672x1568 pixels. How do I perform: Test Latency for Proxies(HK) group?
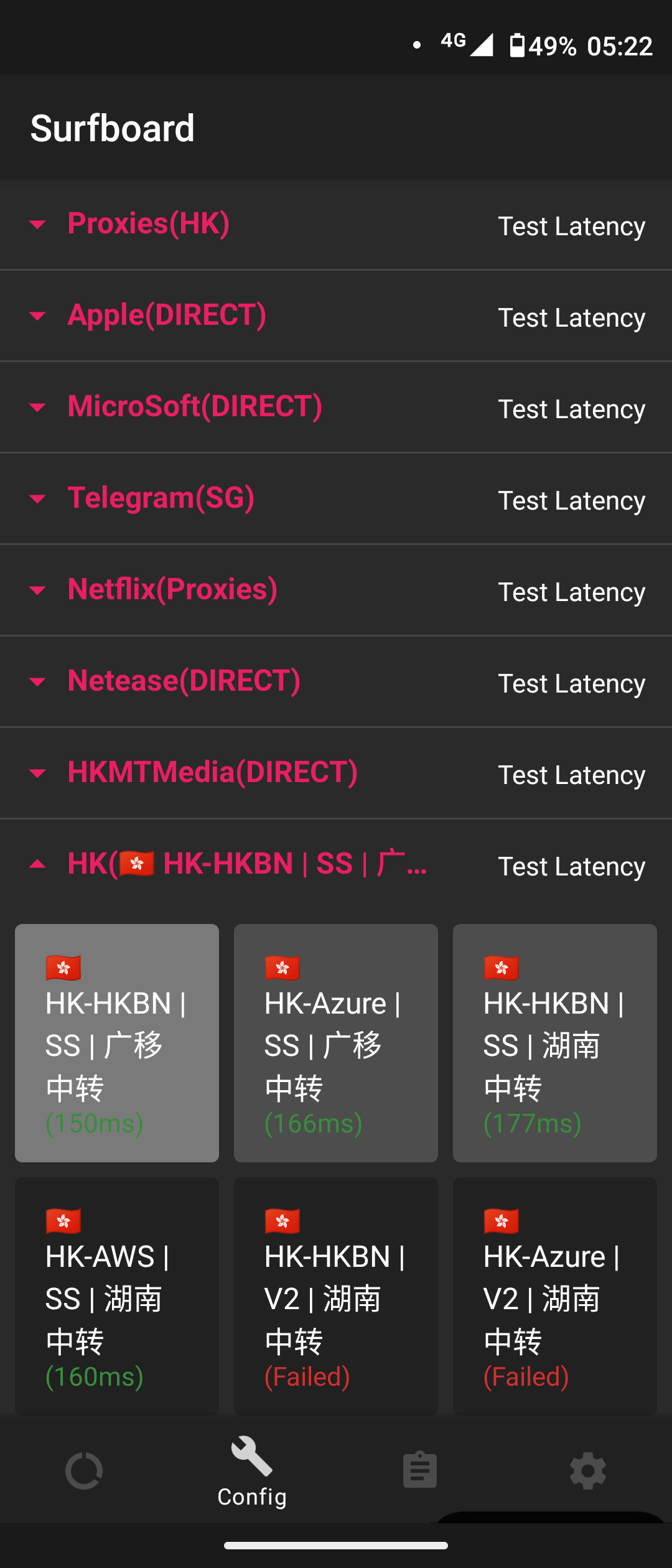click(571, 226)
